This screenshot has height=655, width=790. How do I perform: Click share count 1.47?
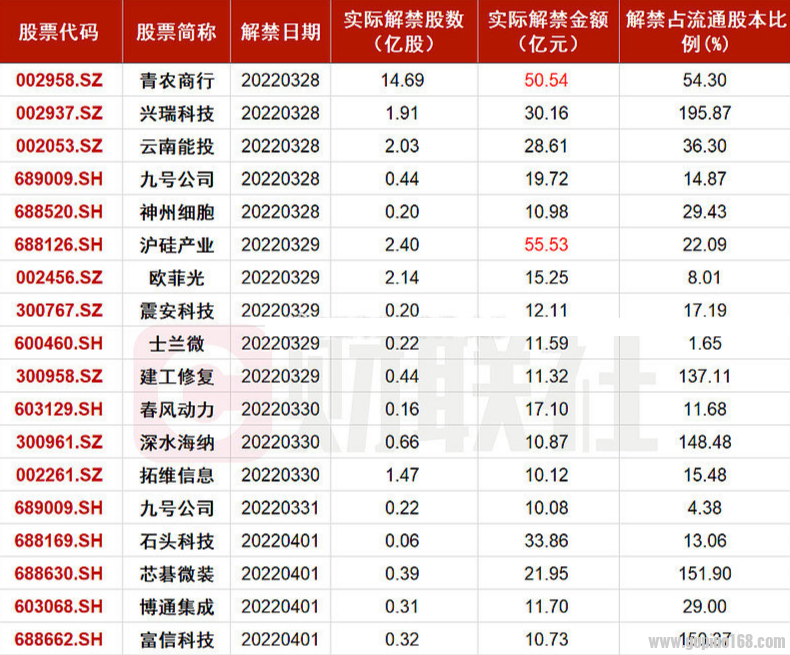click(402, 475)
